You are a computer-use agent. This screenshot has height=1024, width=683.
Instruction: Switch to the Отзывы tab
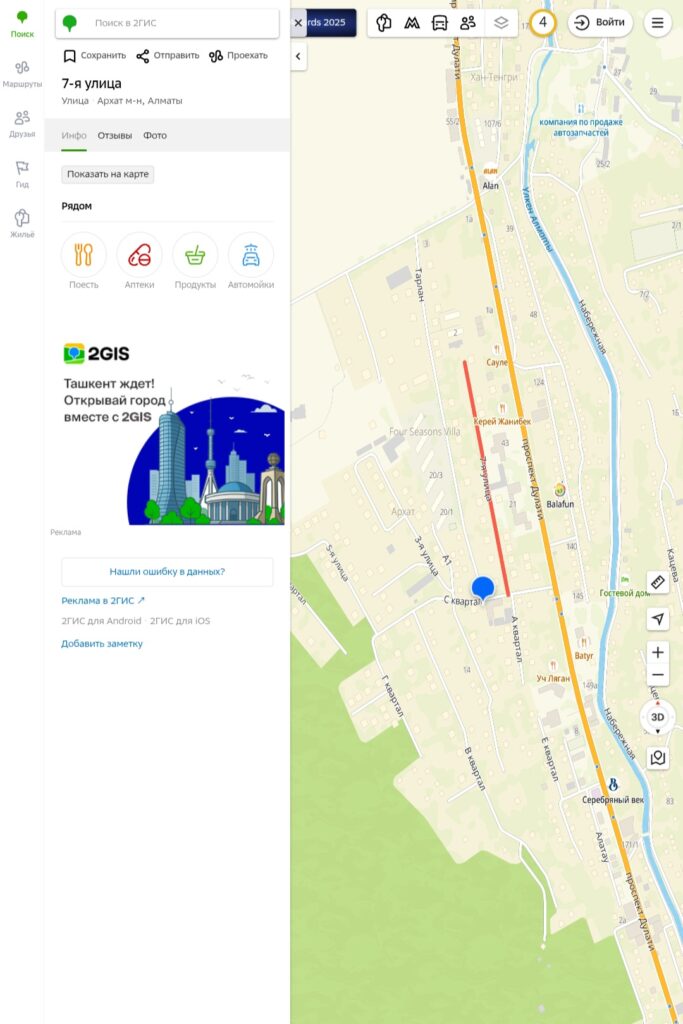pos(114,135)
